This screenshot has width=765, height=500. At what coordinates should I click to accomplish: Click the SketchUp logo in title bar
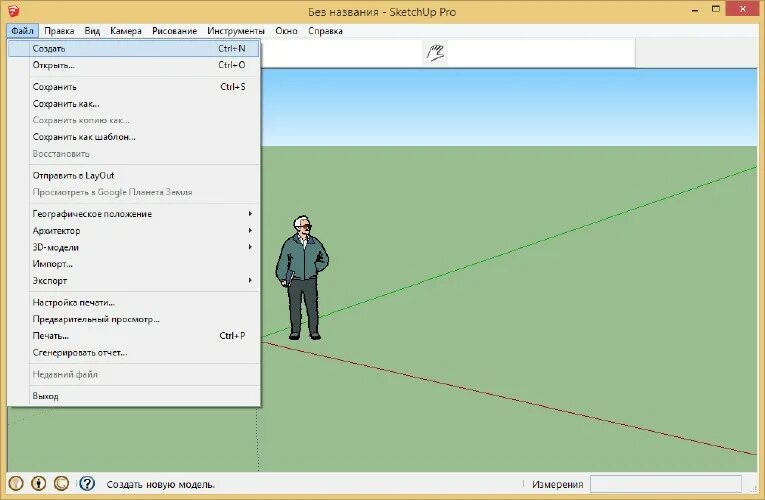tap(14, 11)
